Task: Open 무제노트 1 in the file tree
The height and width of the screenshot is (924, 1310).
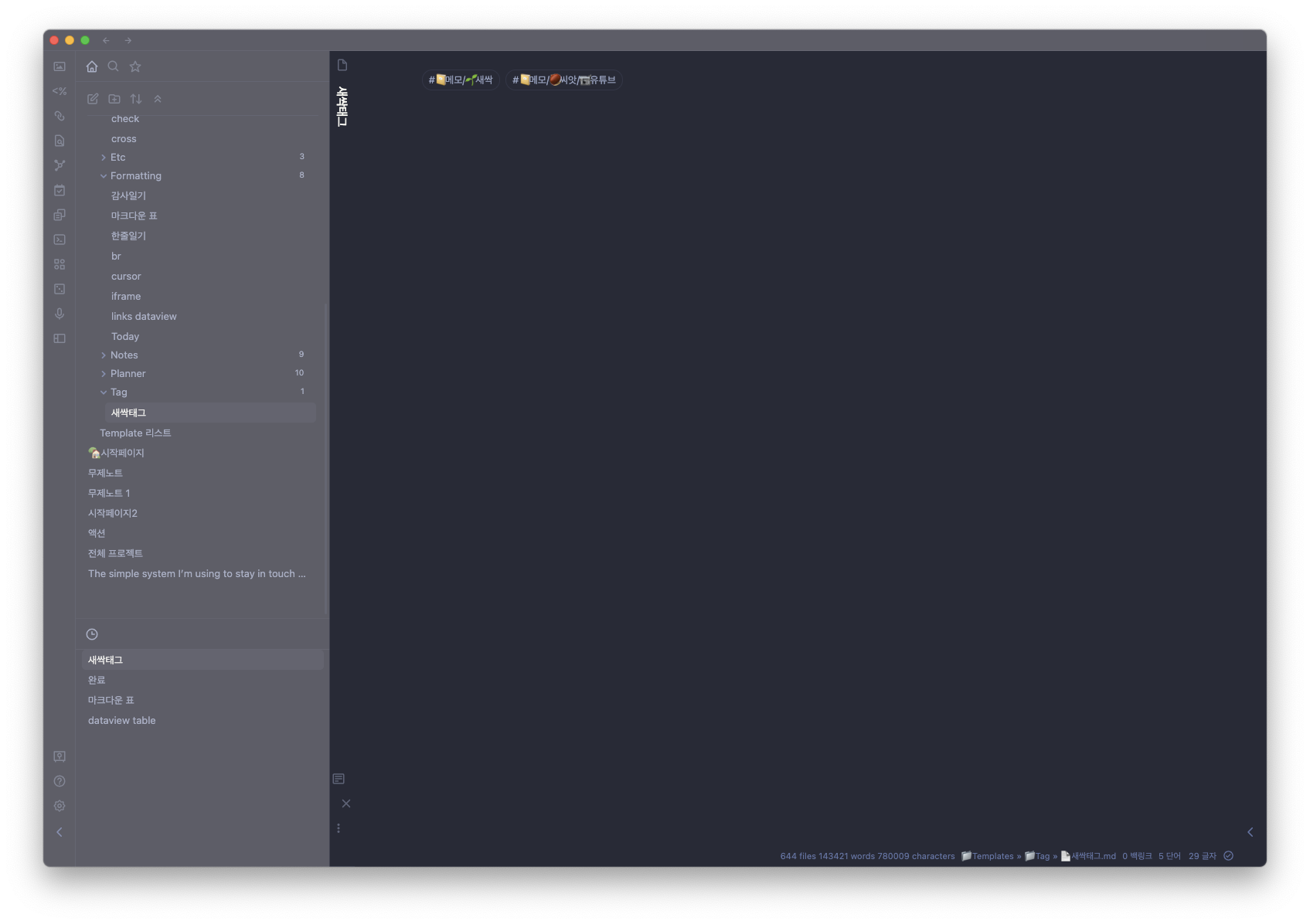Action: pyautogui.click(x=109, y=493)
